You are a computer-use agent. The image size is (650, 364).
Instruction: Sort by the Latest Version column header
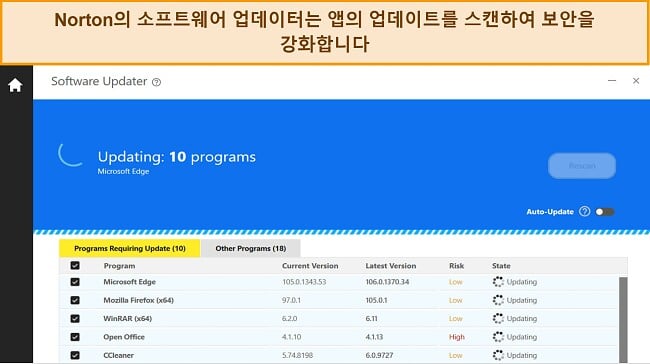pyautogui.click(x=390, y=266)
